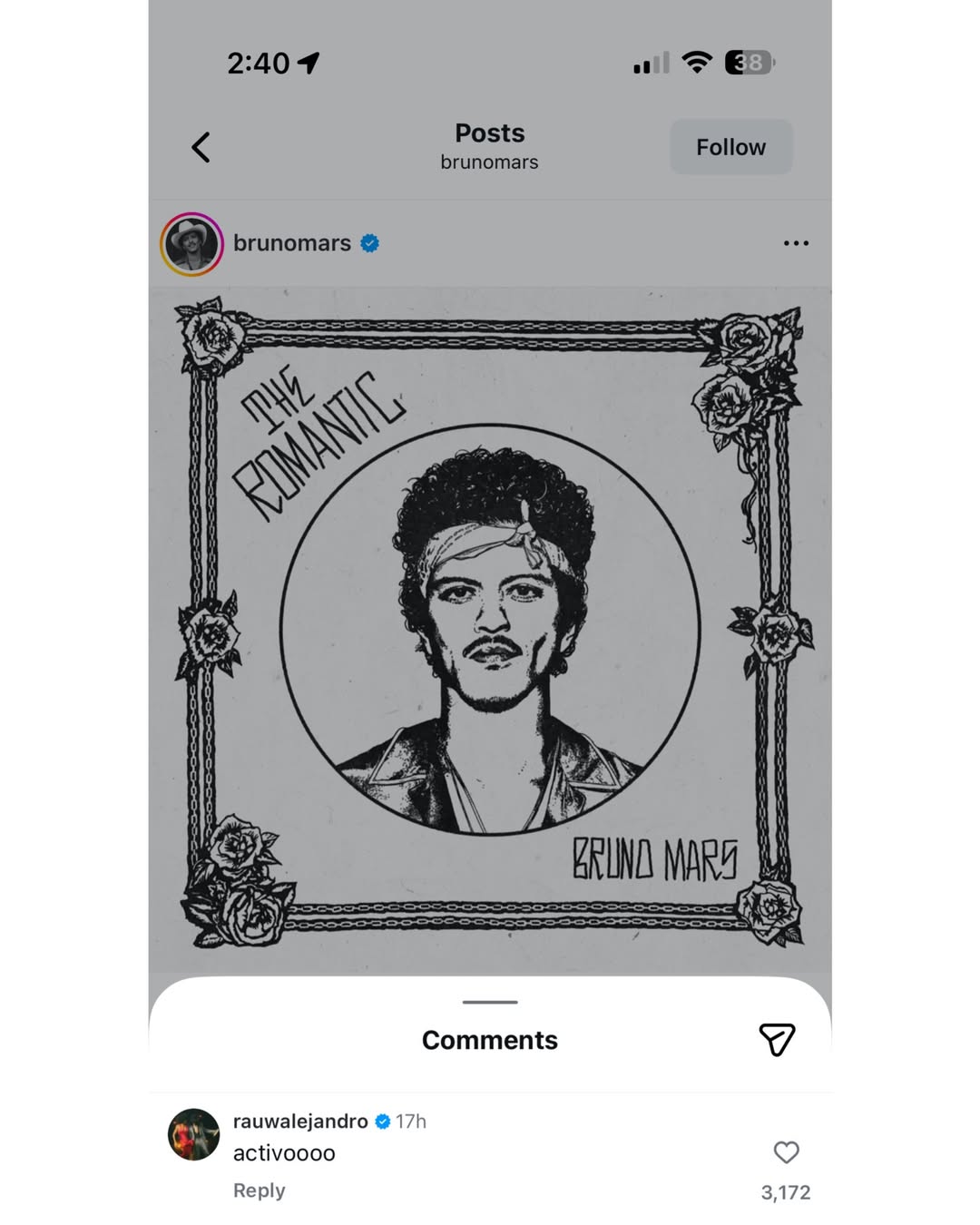Viewport: 980px width, 1225px height.
Task: Tap the Wi-Fi status bar icon
Action: pyautogui.click(x=697, y=62)
